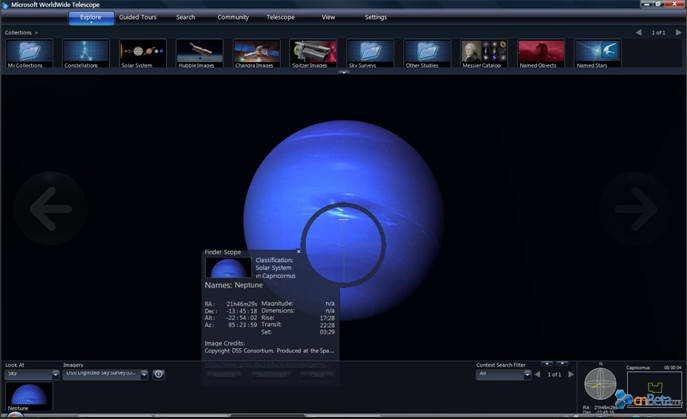Open the Hubble Images collection
The image size is (687, 419).
coord(199,53)
